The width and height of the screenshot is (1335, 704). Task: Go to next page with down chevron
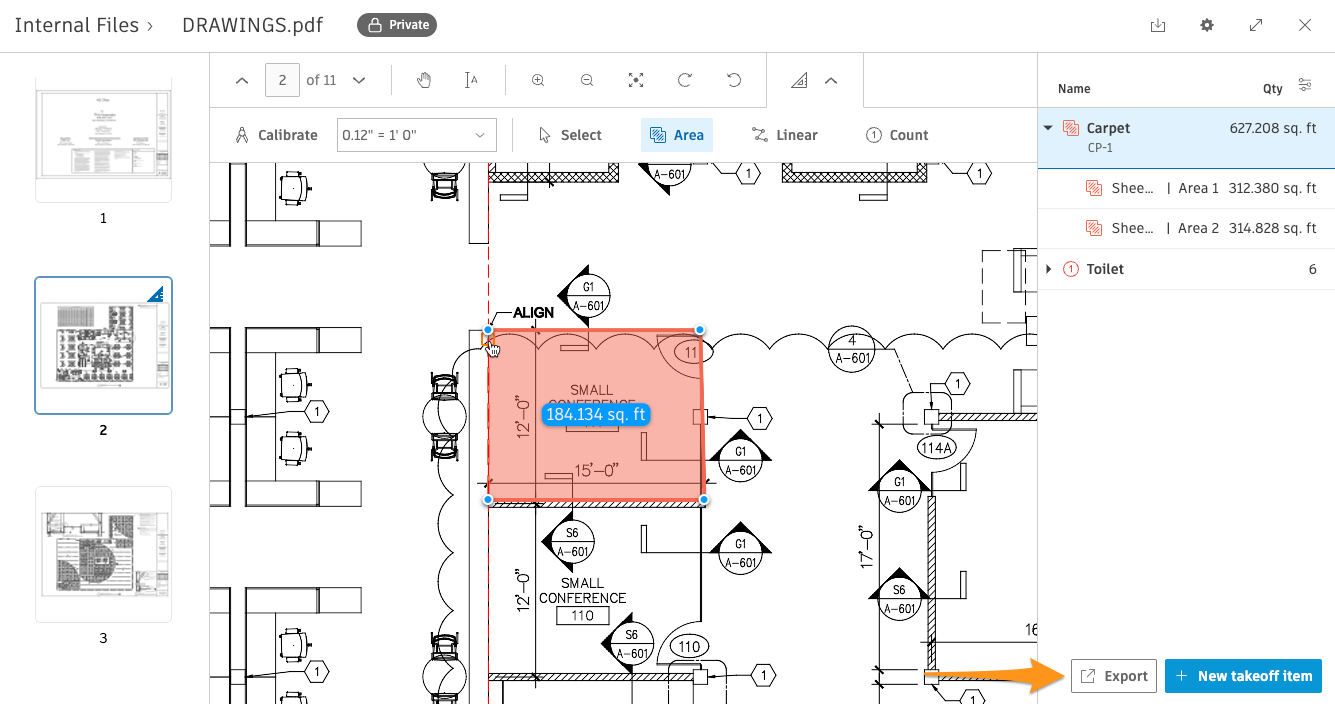359,80
